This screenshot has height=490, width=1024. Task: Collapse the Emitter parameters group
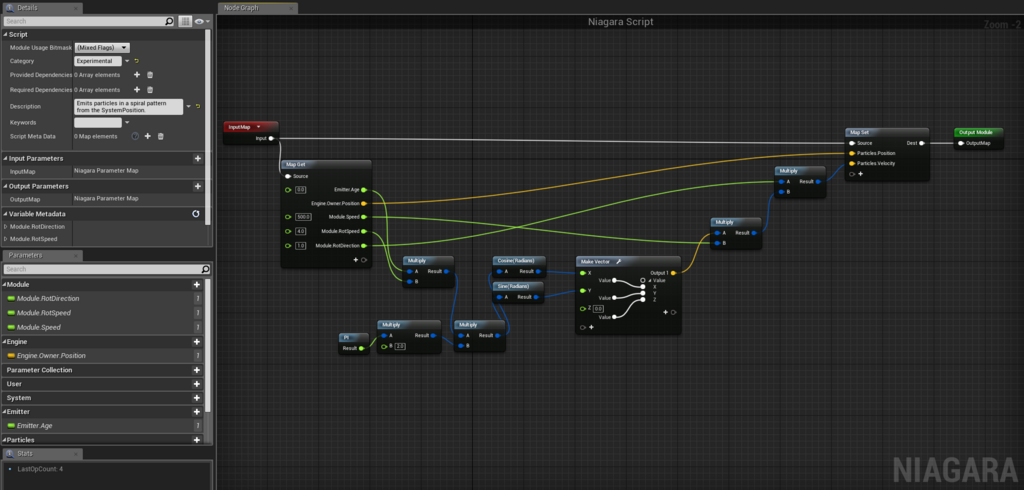5,412
